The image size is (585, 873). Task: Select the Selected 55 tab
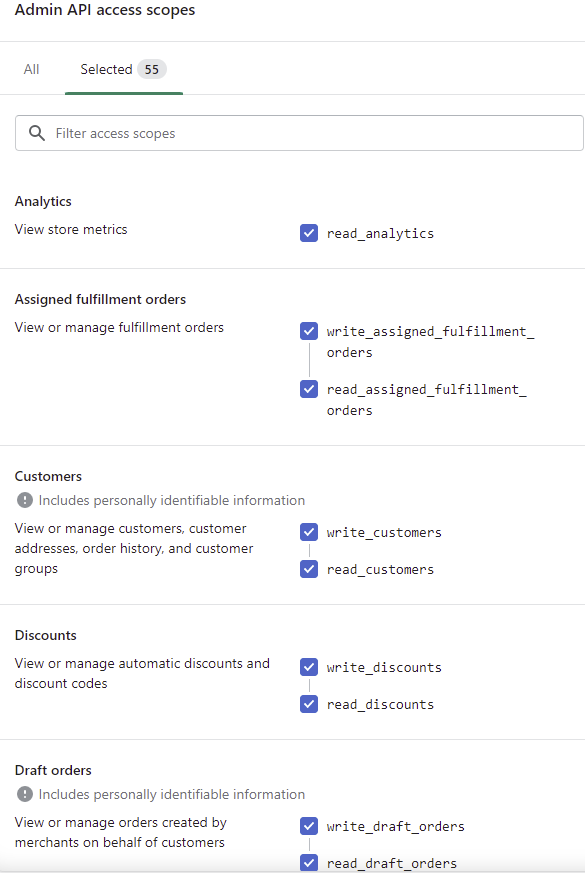pyautogui.click(x=124, y=69)
